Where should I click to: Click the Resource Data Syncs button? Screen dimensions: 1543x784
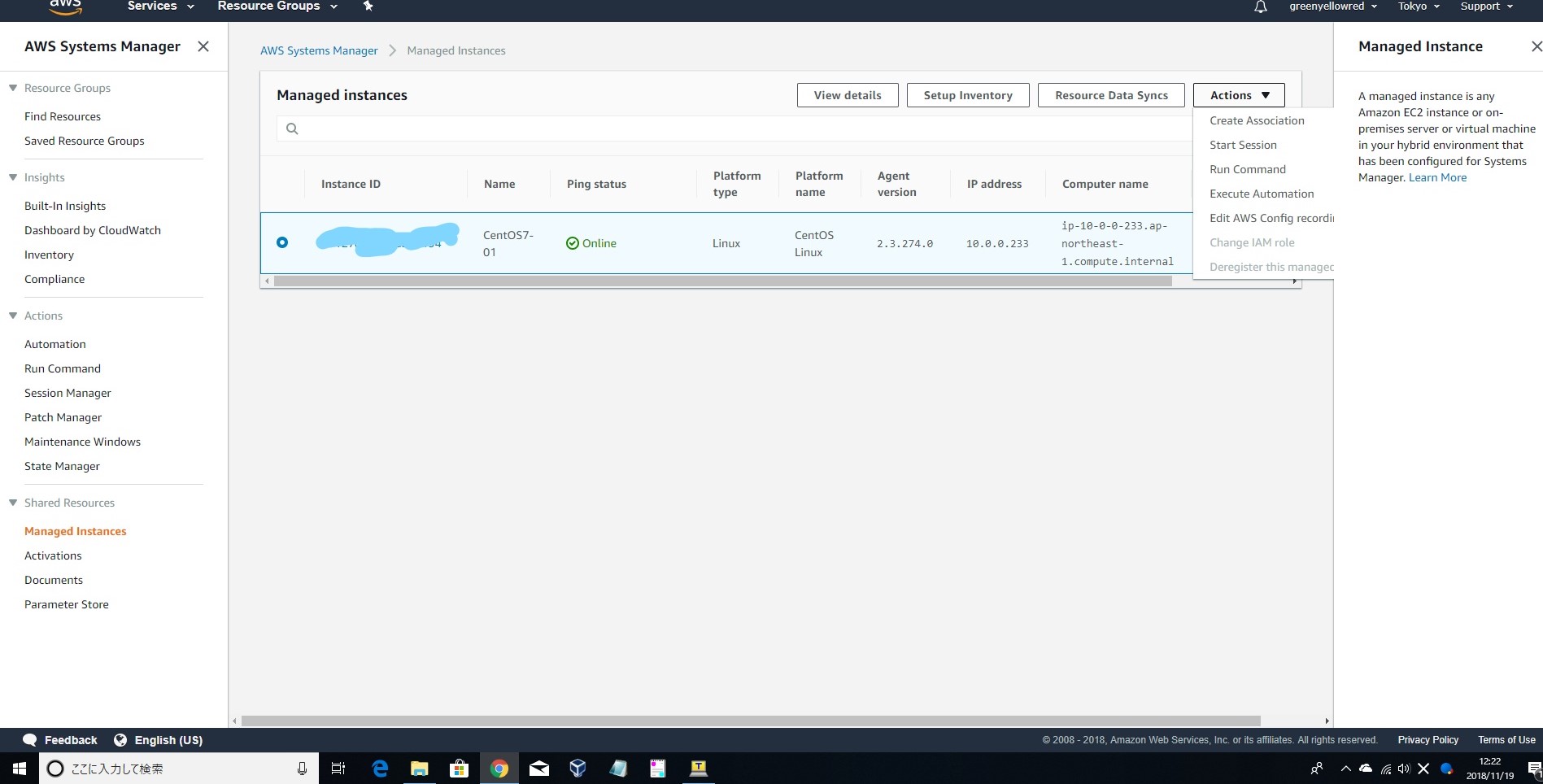pyautogui.click(x=1111, y=94)
